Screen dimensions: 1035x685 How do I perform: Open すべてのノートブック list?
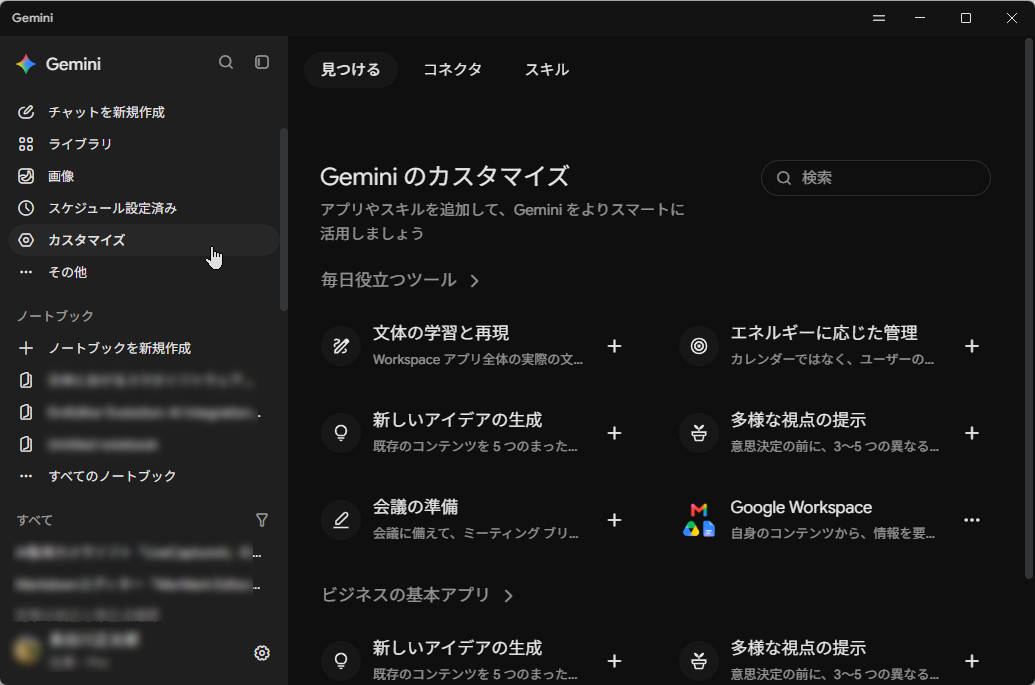[144, 476]
